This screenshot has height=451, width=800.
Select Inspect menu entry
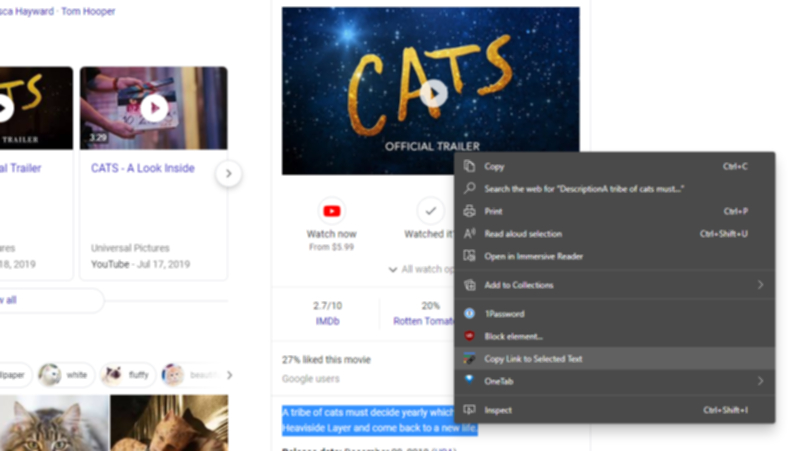(x=615, y=410)
